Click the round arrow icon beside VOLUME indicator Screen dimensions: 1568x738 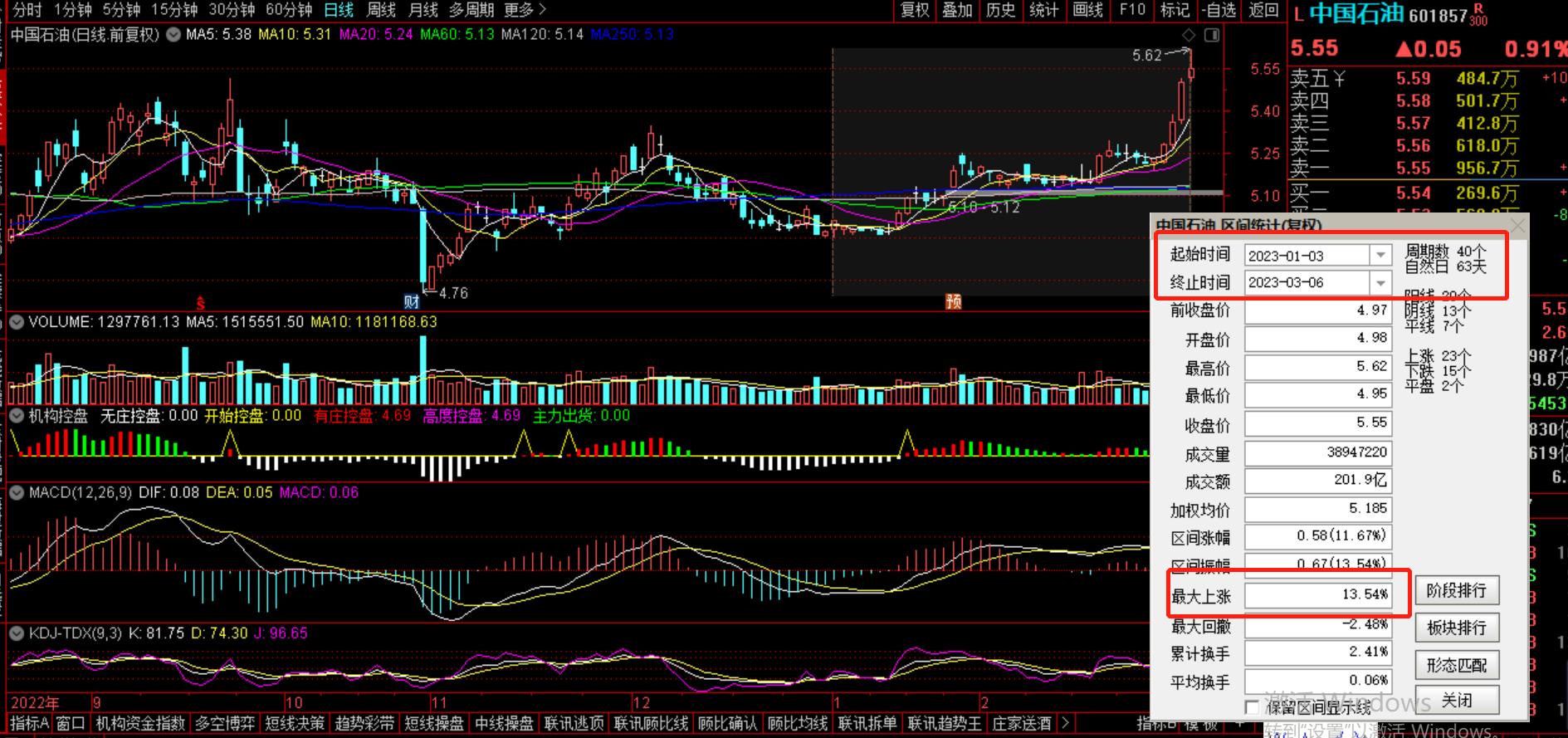17,322
